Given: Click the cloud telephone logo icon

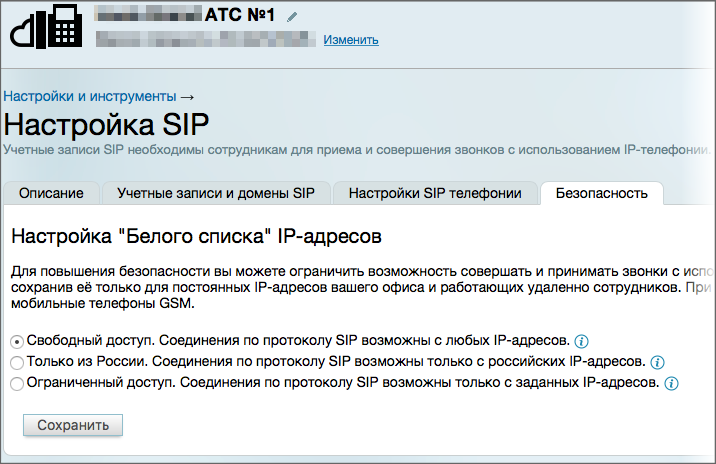Looking at the screenshot, I should pyautogui.click(x=46, y=26).
